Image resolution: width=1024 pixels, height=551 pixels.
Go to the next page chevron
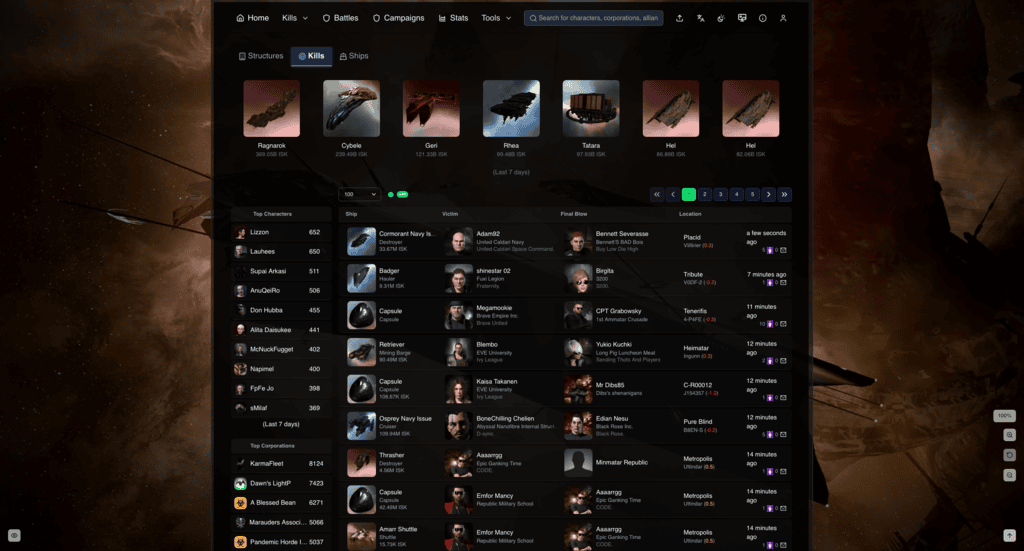point(769,195)
